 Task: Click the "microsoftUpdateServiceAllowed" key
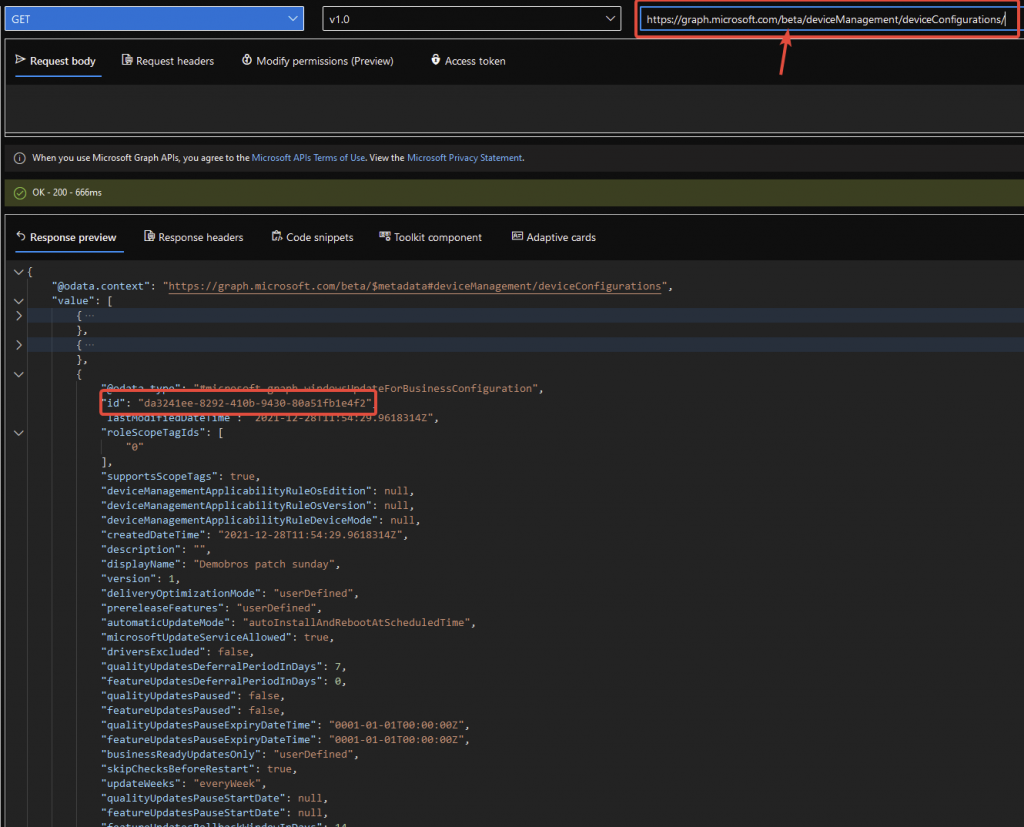[x=197, y=638]
